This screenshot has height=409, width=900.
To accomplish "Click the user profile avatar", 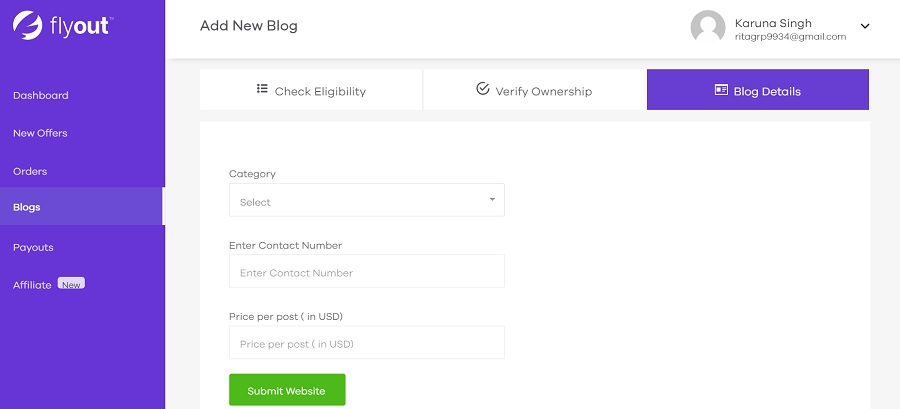I will [x=708, y=27].
